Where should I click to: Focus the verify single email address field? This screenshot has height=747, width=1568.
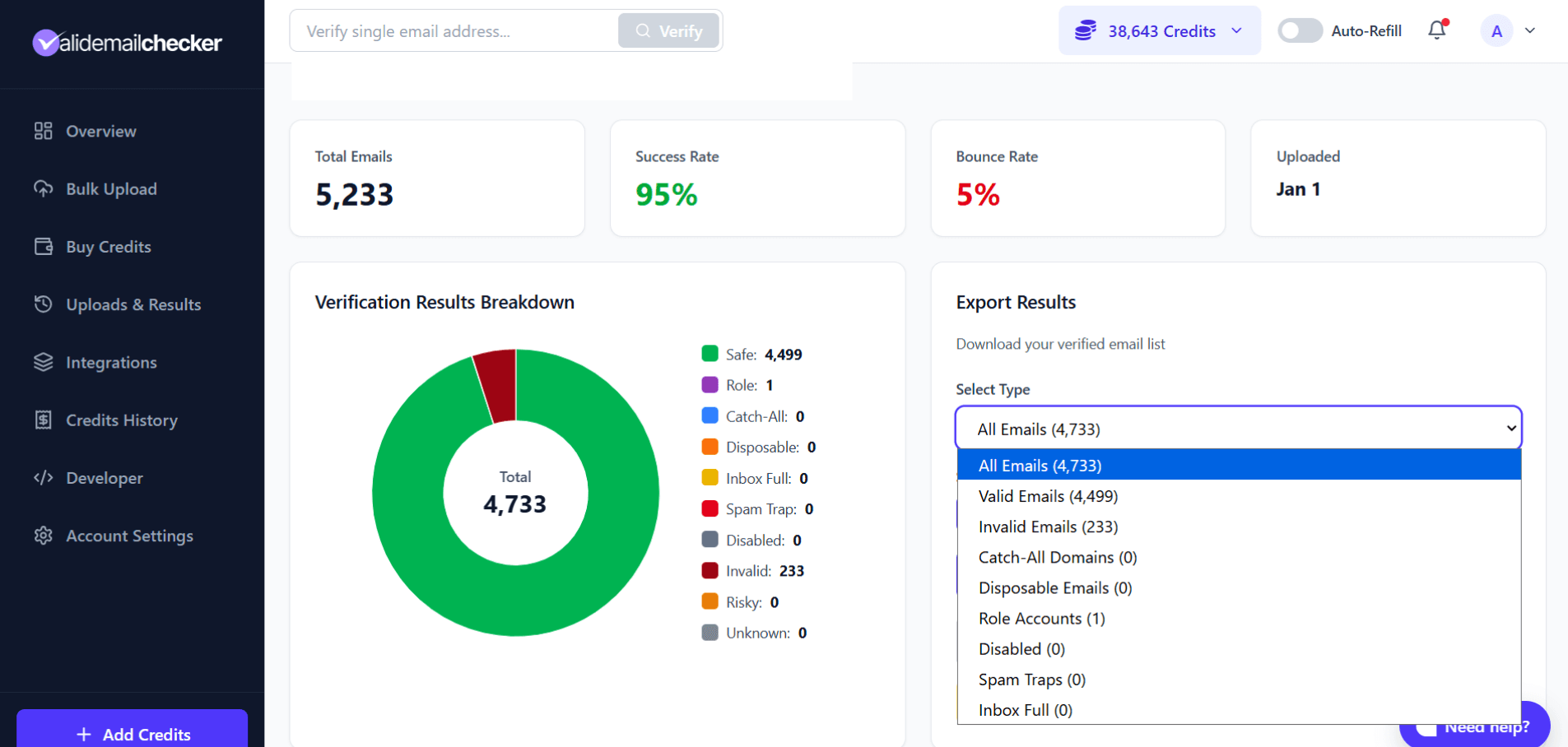point(454,31)
